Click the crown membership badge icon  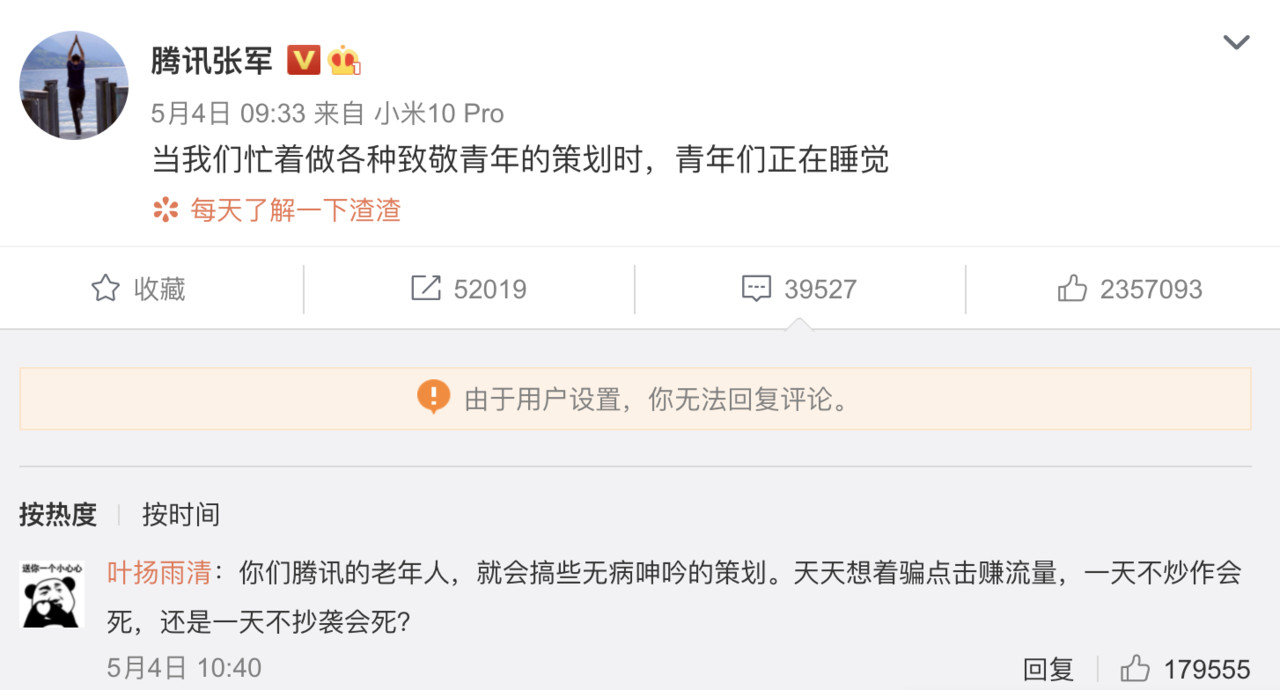click(x=344, y=61)
